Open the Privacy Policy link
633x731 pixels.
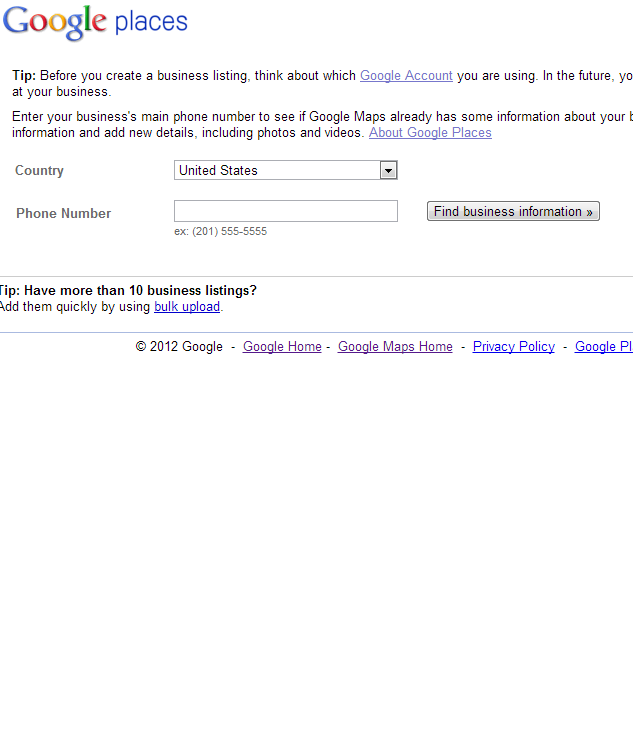point(514,346)
